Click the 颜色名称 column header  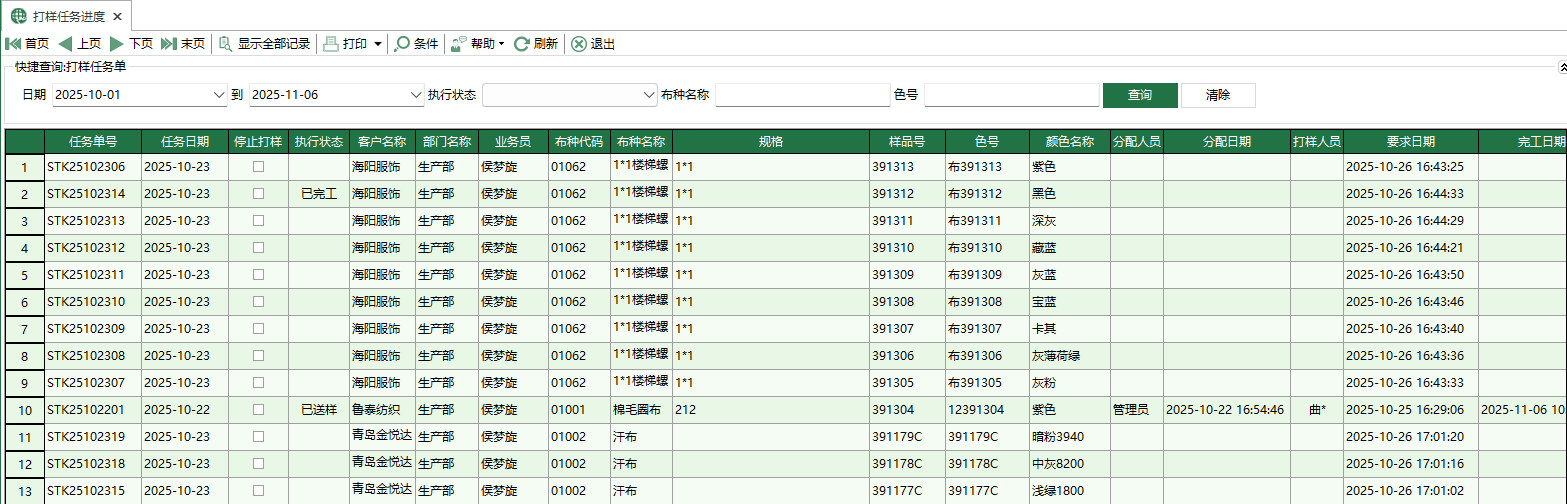tap(1070, 141)
